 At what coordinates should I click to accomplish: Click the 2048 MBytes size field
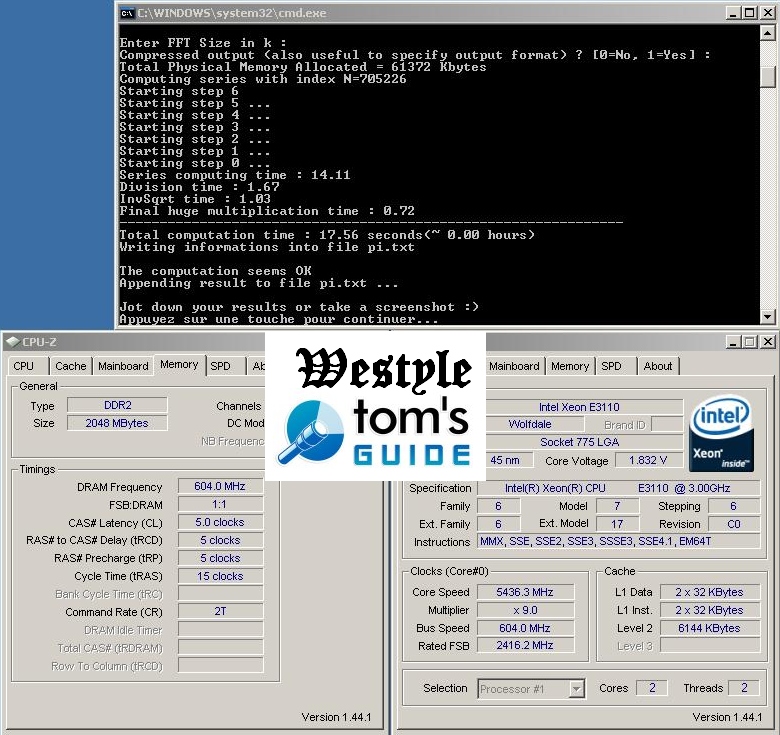117,423
